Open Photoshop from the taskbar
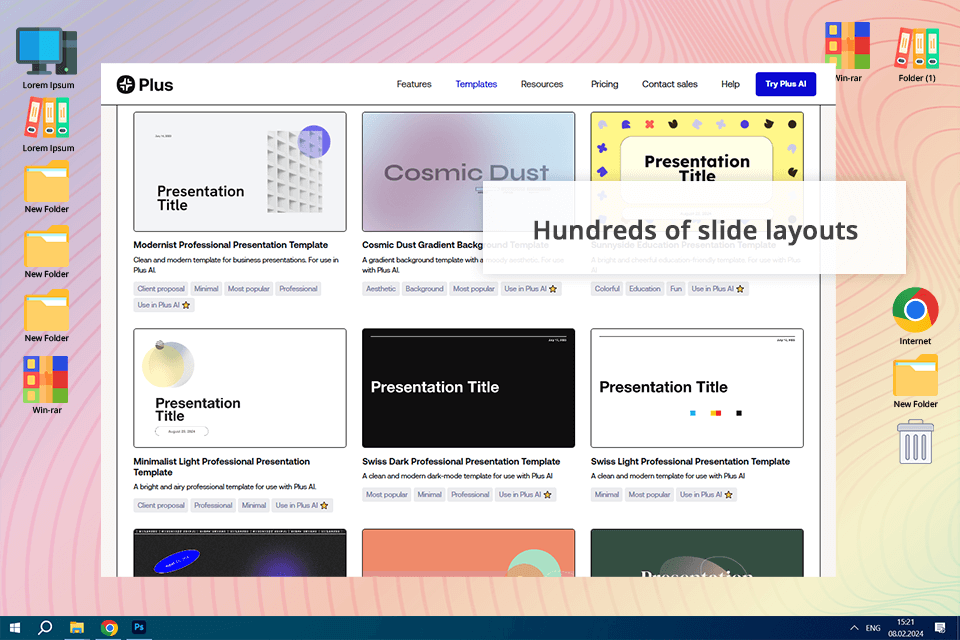The width and height of the screenshot is (960, 640). click(139, 628)
